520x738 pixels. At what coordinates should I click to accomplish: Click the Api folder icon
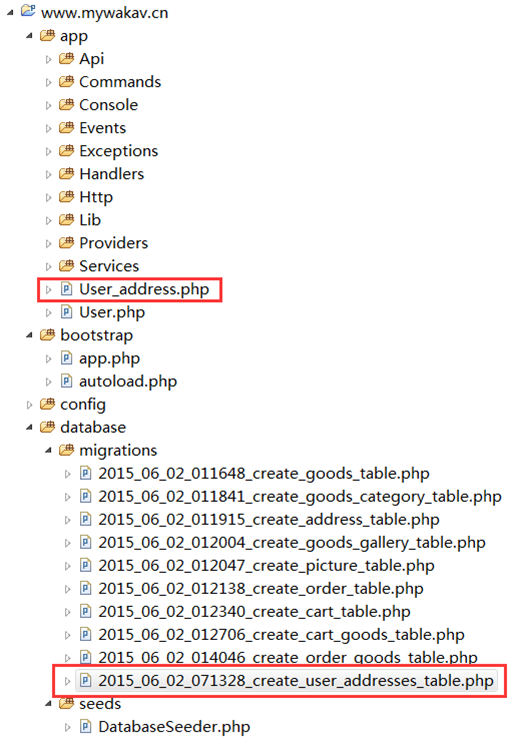pyautogui.click(x=66, y=58)
